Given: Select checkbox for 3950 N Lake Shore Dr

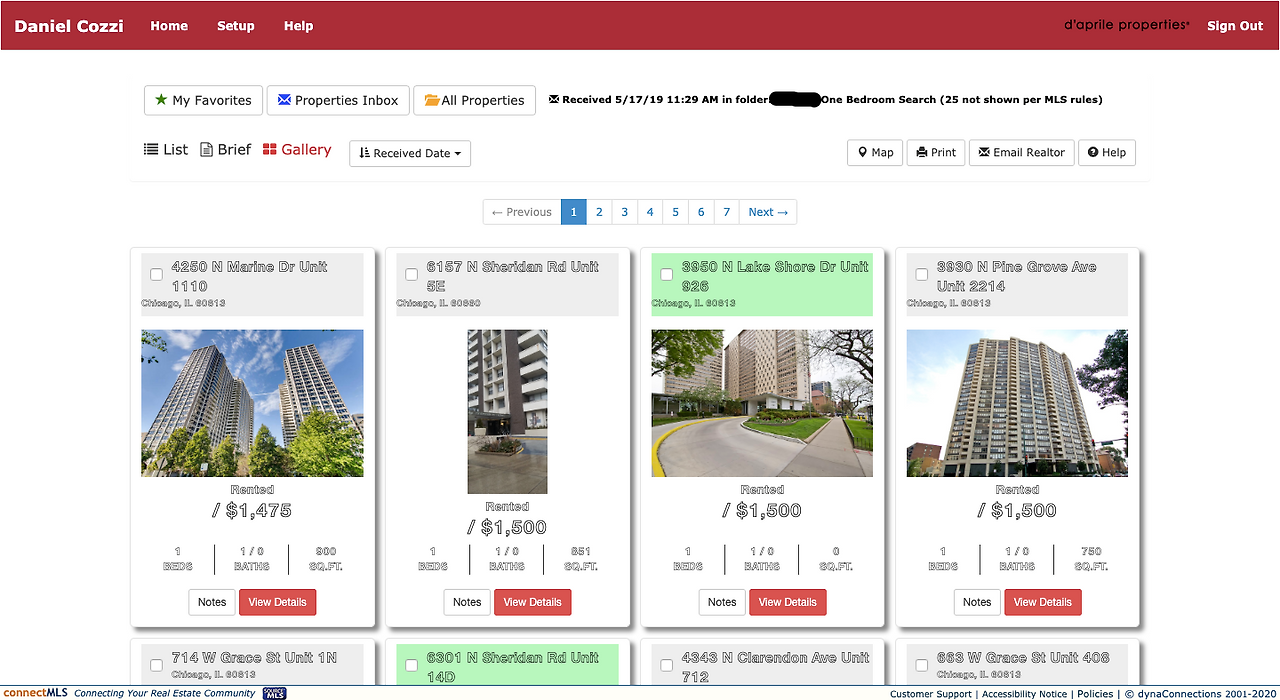Looking at the screenshot, I should pyautogui.click(x=666, y=275).
